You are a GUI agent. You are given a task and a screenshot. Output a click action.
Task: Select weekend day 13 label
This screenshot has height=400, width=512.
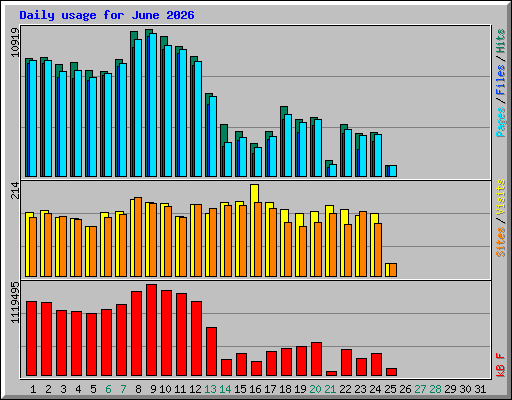pos(210,389)
